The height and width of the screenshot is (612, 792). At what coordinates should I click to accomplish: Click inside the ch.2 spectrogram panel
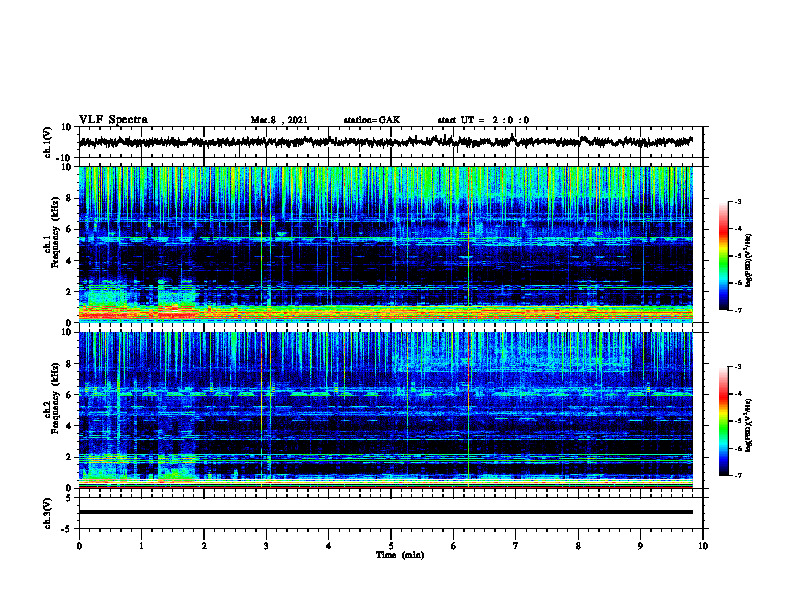386,410
